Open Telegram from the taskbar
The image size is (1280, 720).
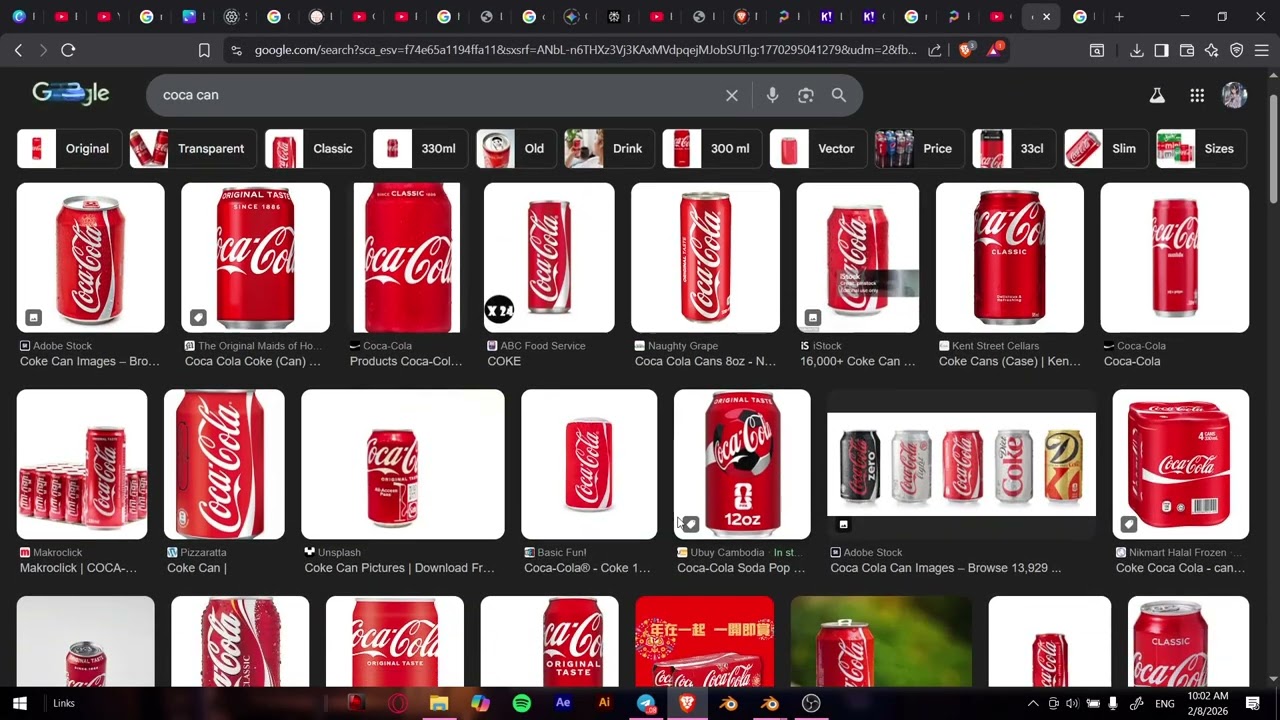tap(646, 703)
